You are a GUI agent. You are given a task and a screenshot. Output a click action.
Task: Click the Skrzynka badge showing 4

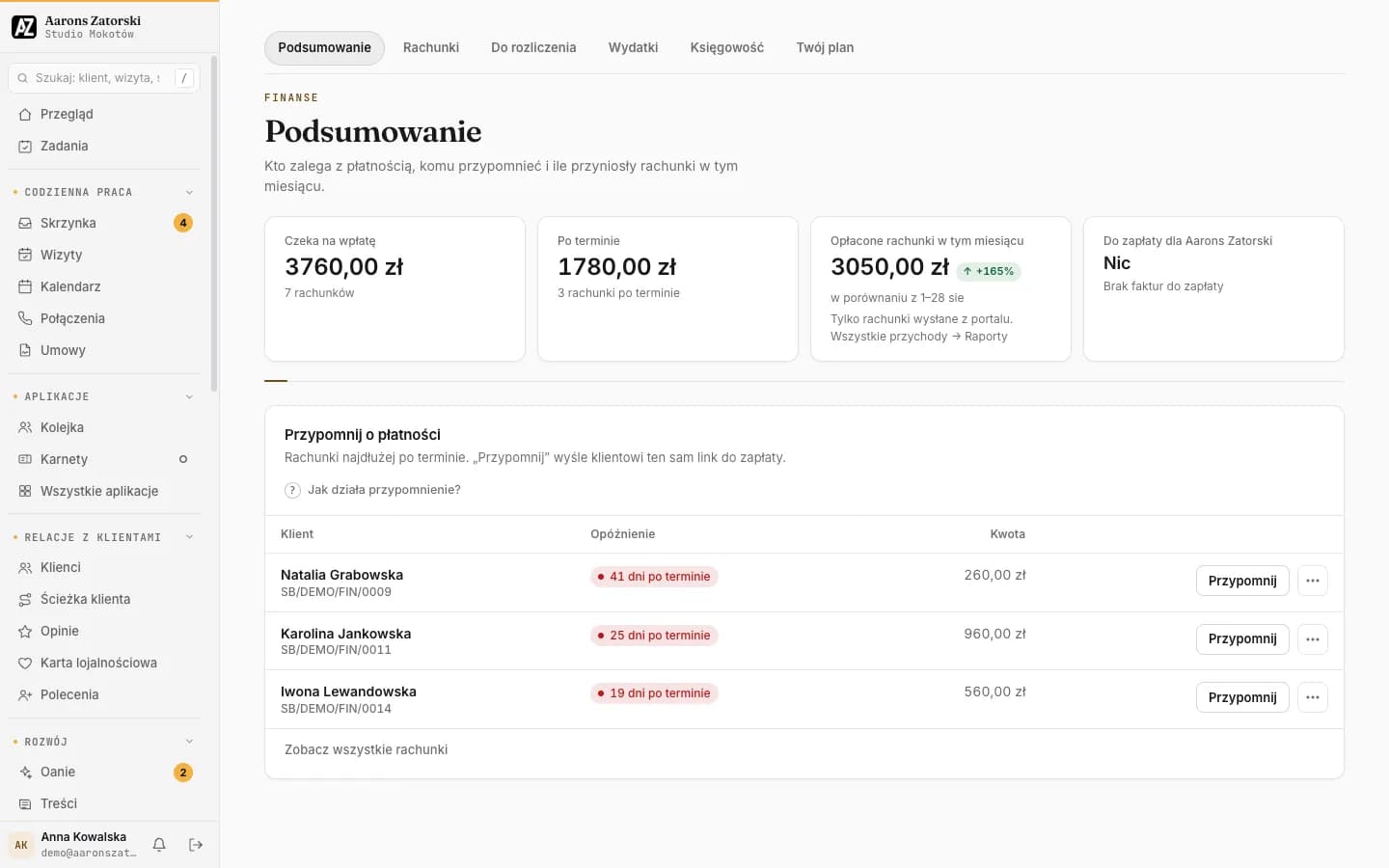[x=183, y=223]
